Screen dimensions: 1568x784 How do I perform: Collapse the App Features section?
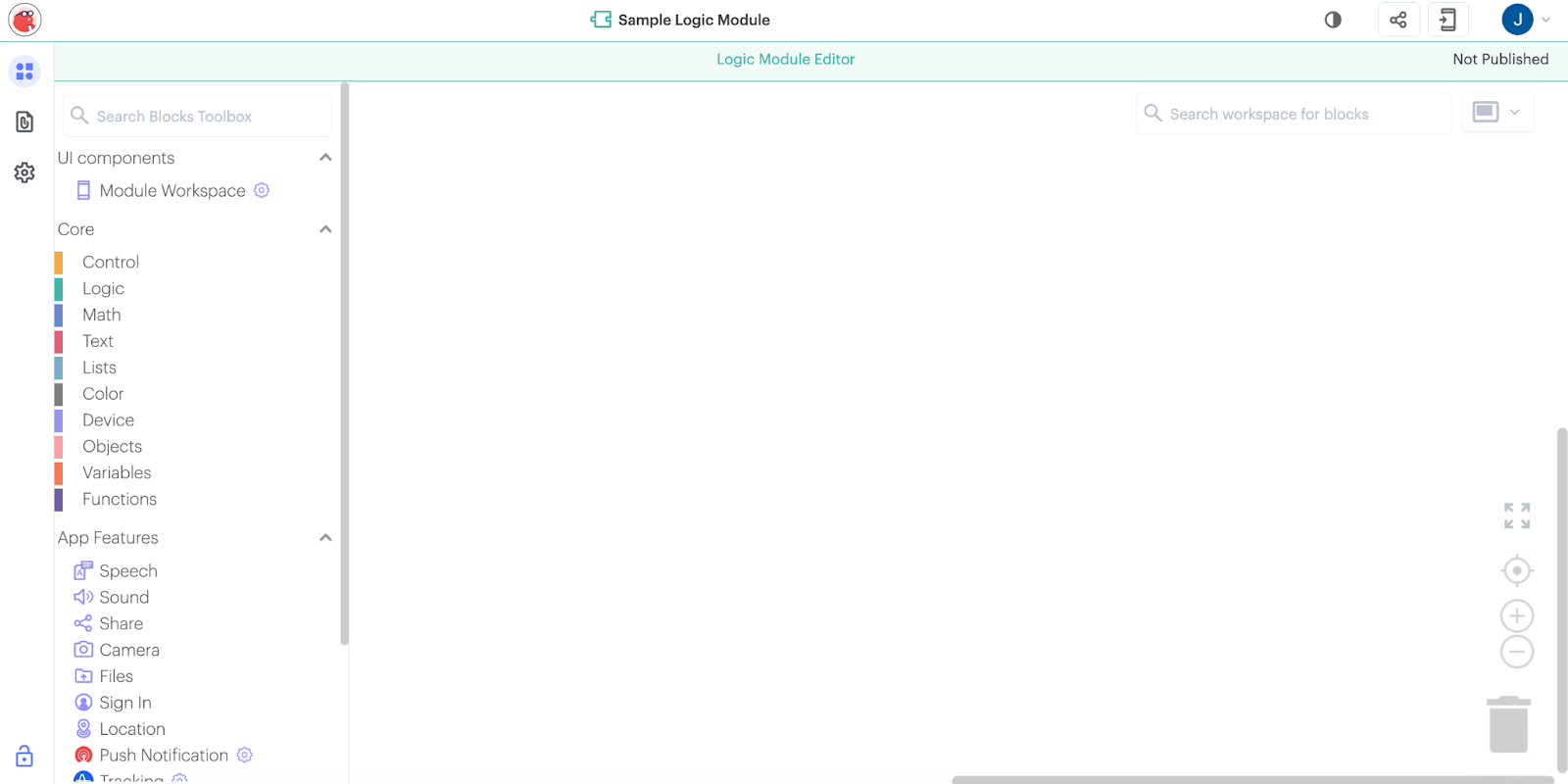click(325, 538)
